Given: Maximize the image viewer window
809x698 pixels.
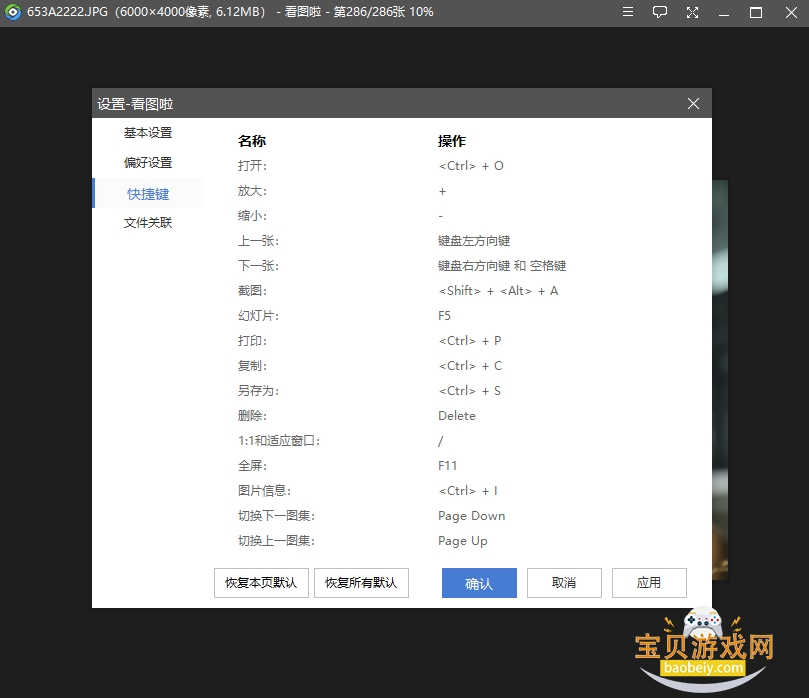Looking at the screenshot, I should click(x=756, y=12).
